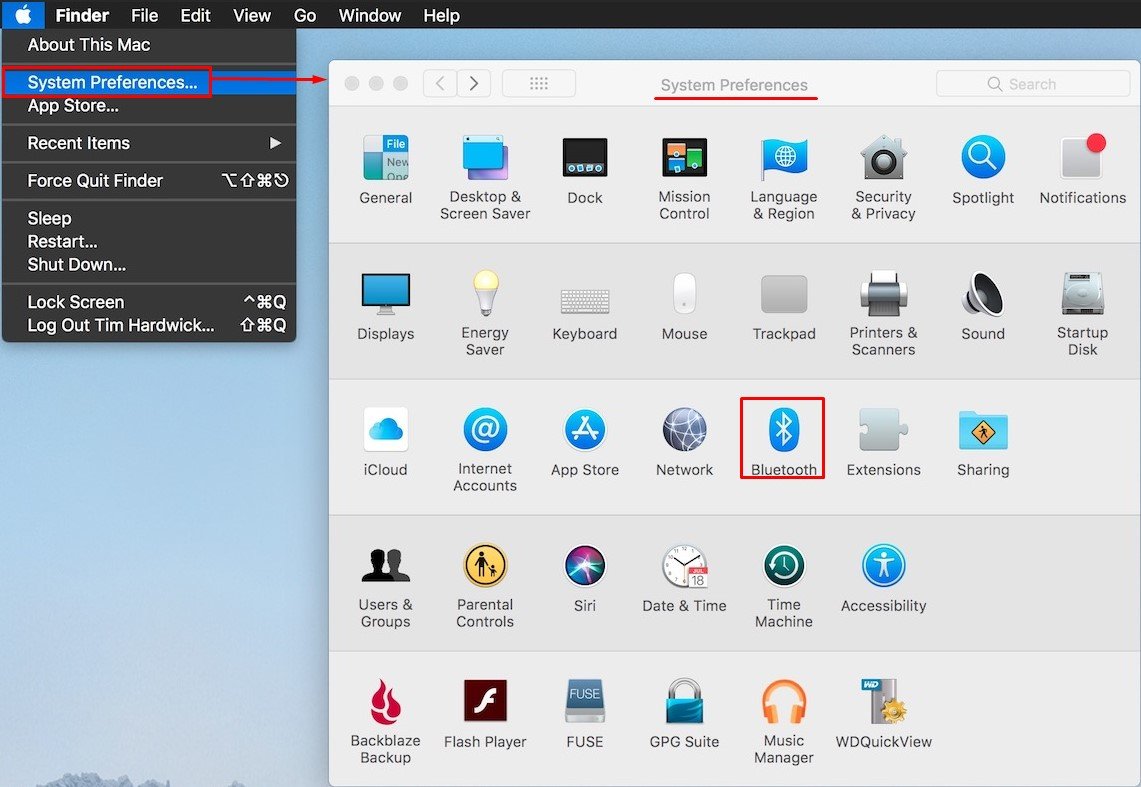Open the Bluetooth preferences pane
The height and width of the screenshot is (787, 1141).
[x=784, y=441]
